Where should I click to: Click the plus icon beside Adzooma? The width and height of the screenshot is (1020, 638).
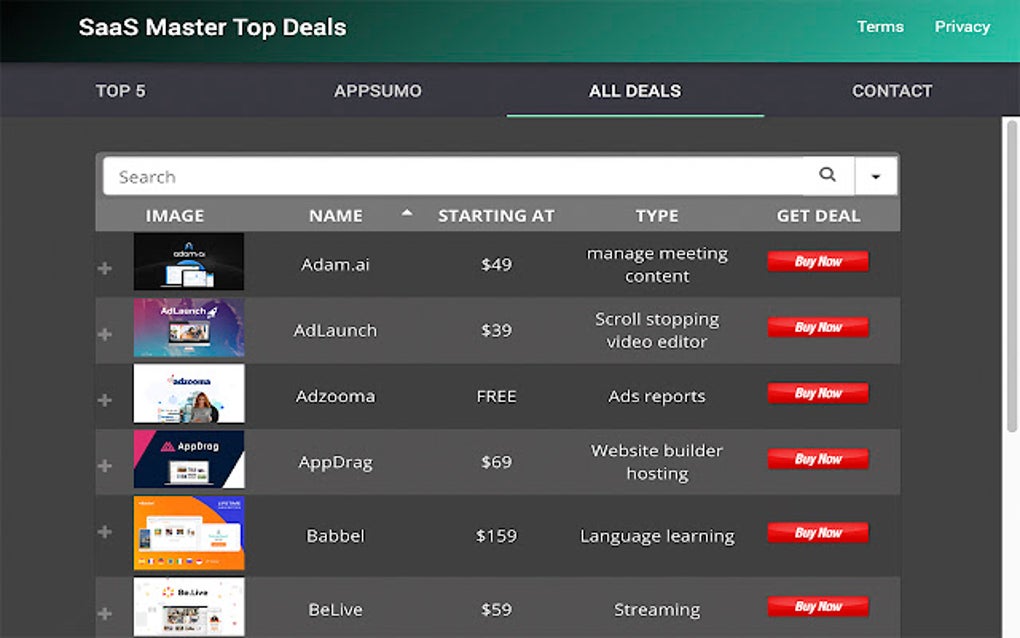click(104, 396)
